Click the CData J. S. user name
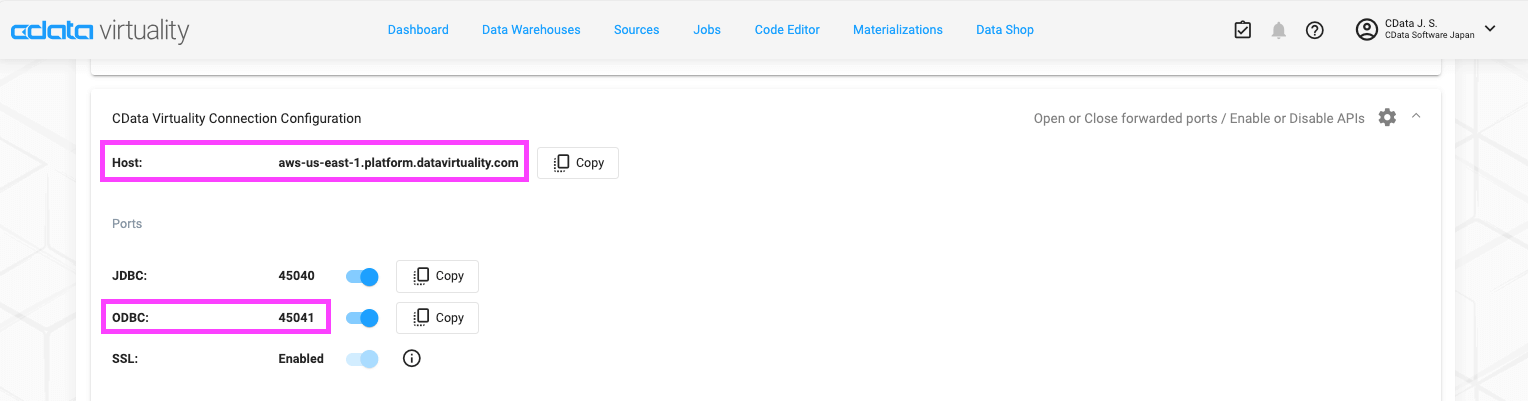Screen dimensions: 1528x401 coord(1411,23)
